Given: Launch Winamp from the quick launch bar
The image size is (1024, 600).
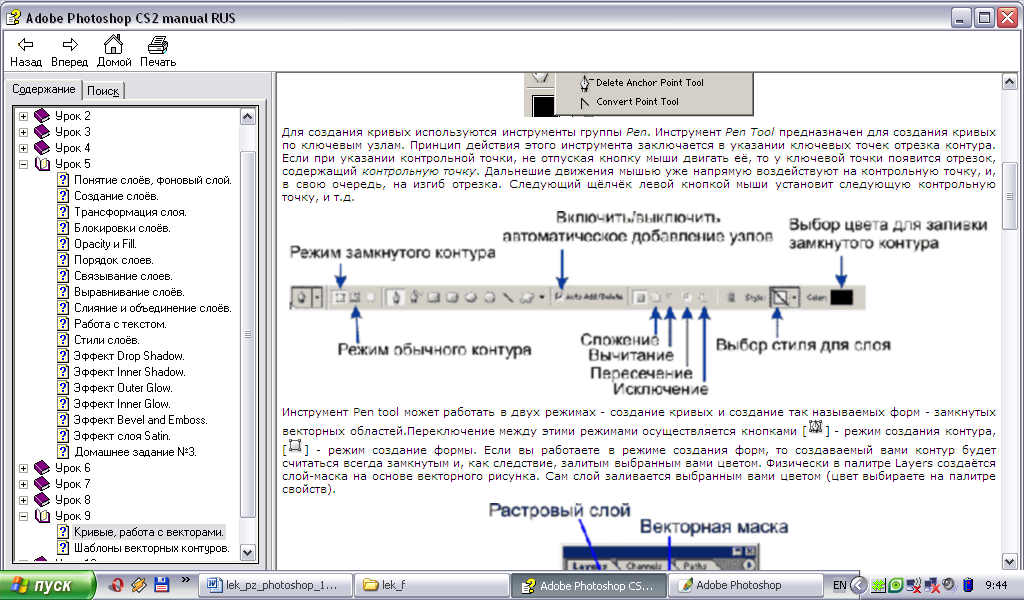Looking at the screenshot, I should [138, 584].
